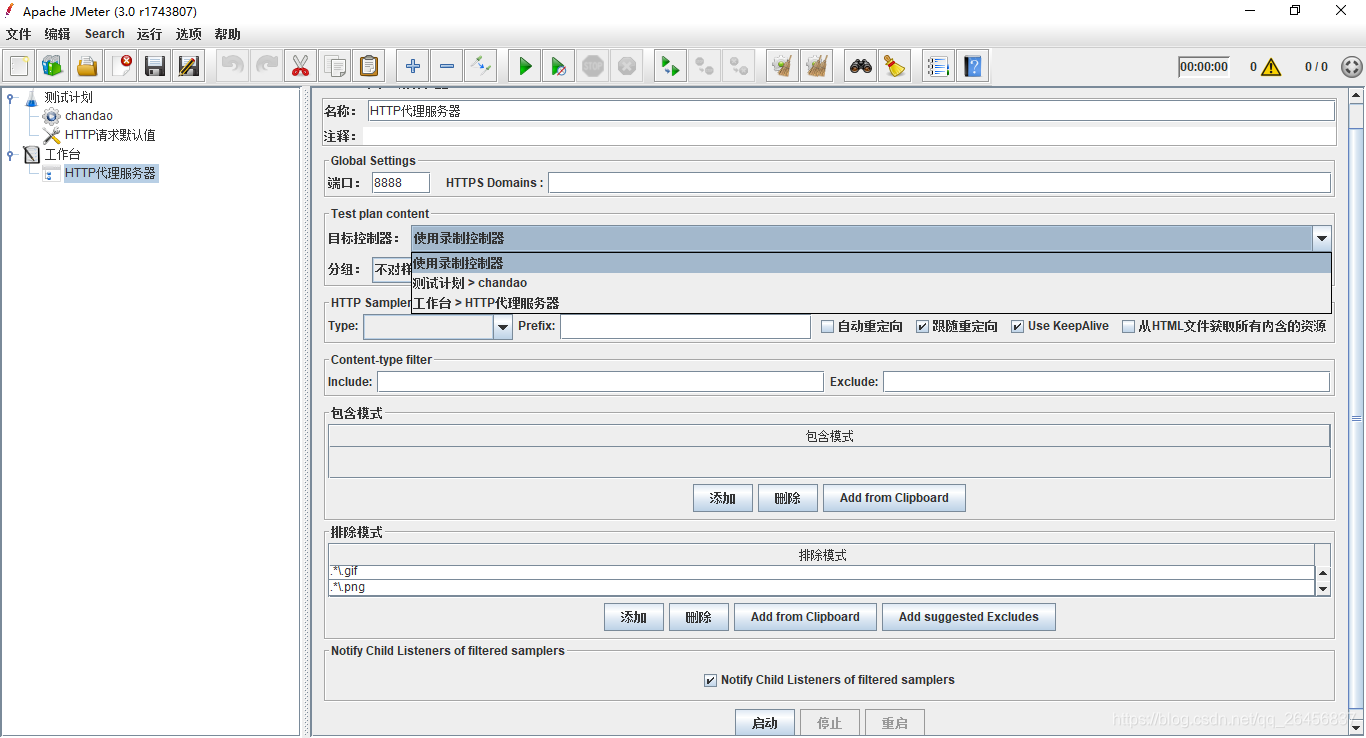1366x738 pixels.
Task: Click Add suggested Excludes button
Action: tap(968, 617)
